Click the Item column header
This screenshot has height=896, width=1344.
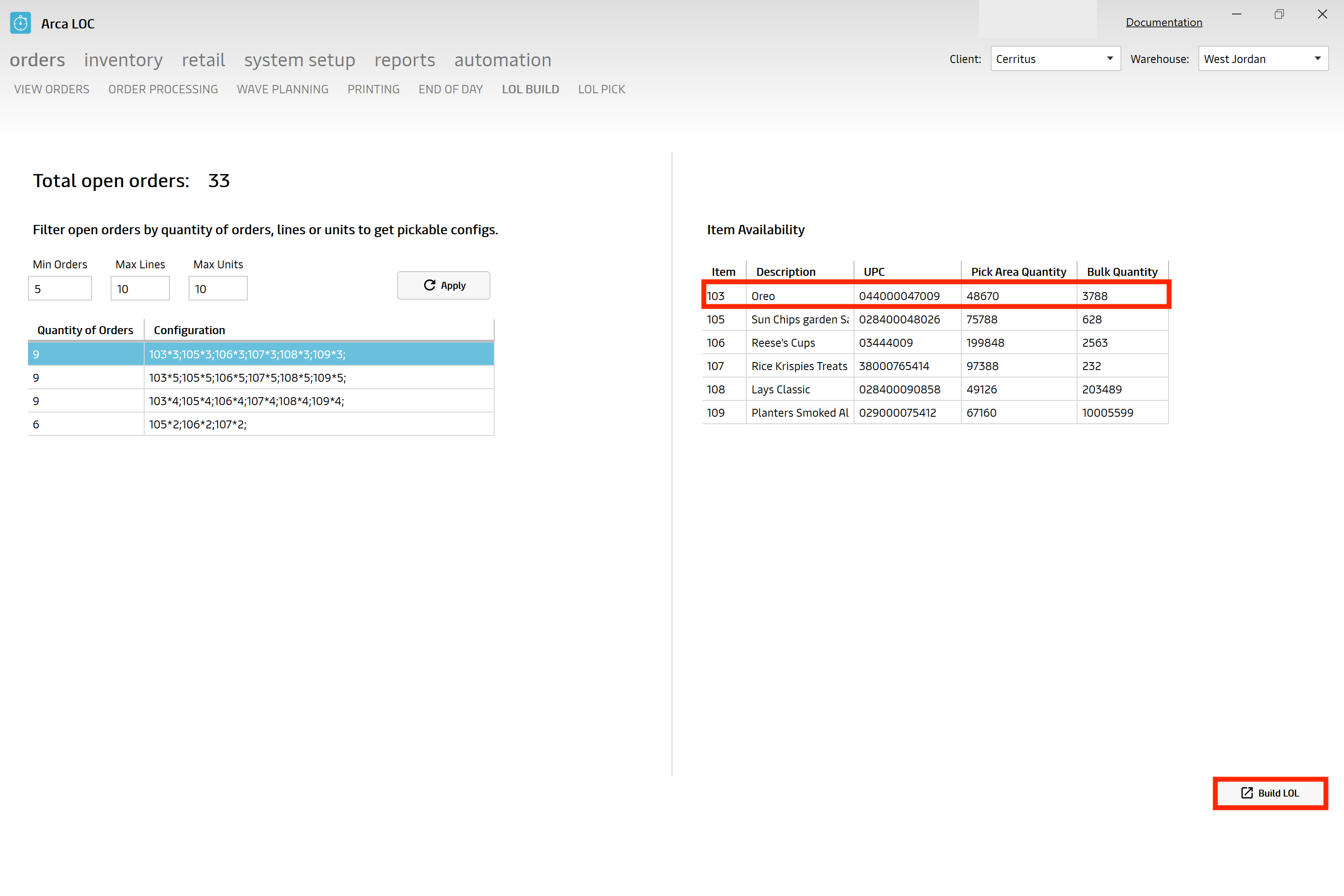click(723, 272)
